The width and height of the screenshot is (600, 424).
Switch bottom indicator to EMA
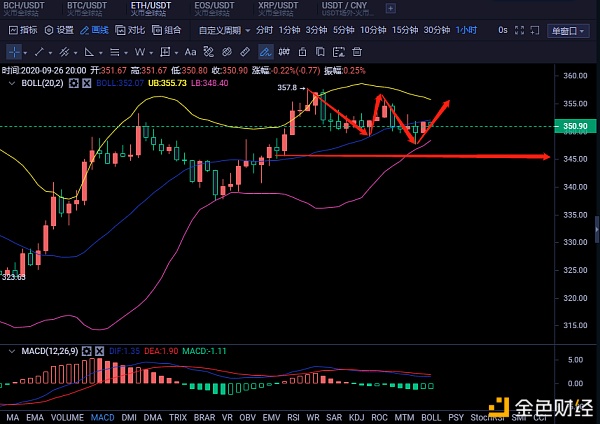[35, 417]
